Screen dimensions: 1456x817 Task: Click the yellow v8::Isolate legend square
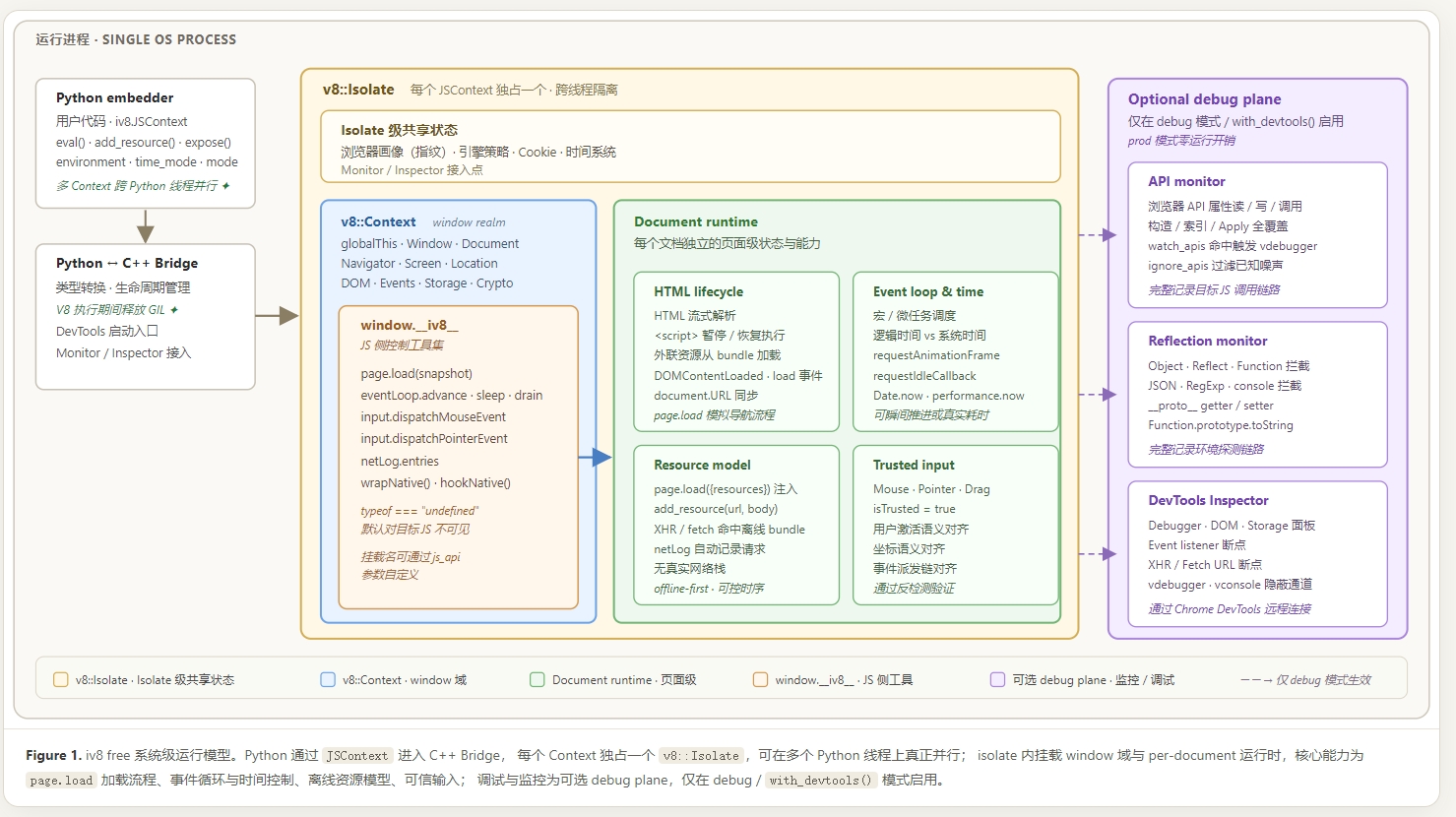[x=60, y=679]
